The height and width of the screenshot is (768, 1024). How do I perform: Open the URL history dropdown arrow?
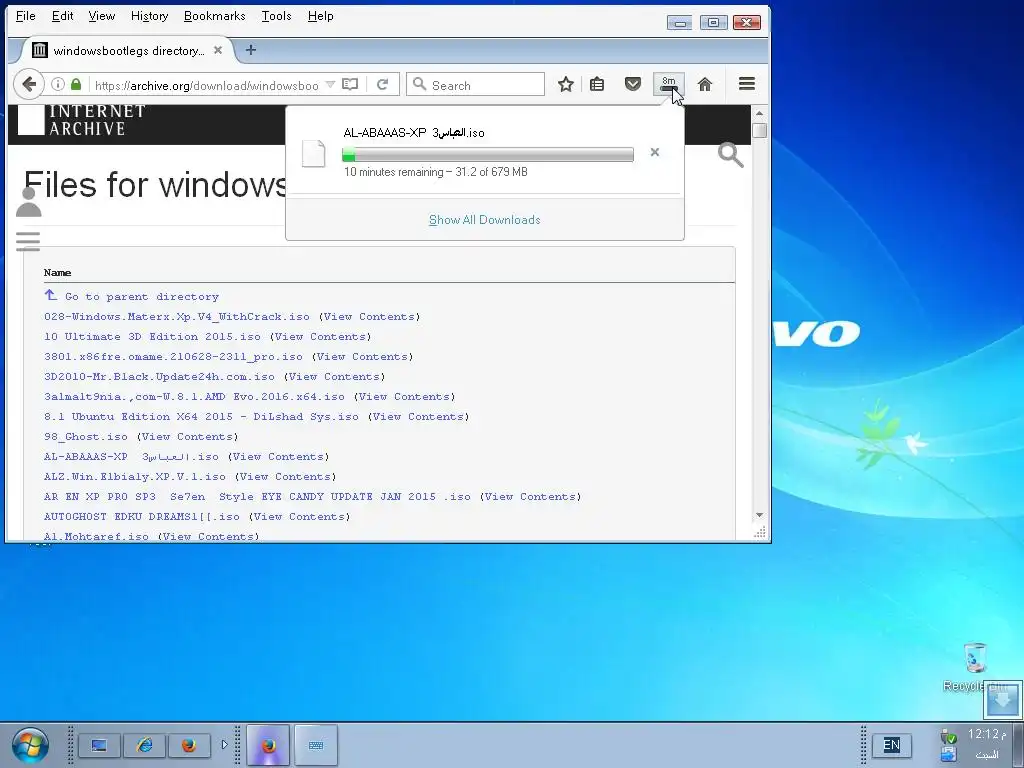(330, 85)
